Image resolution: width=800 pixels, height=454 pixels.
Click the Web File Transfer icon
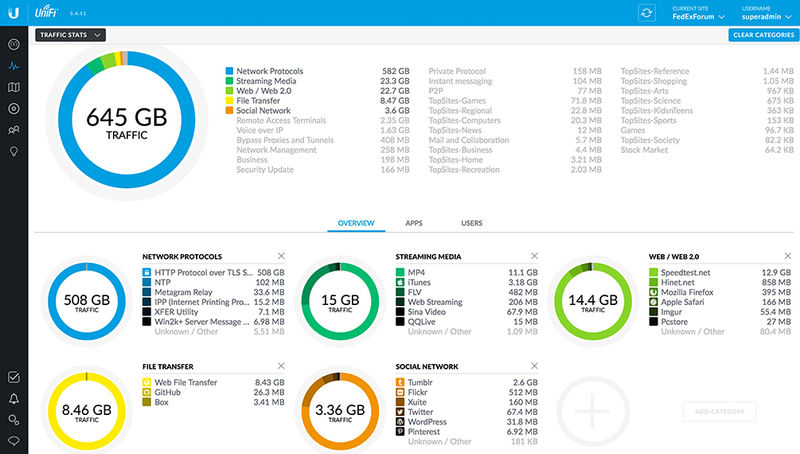146,382
